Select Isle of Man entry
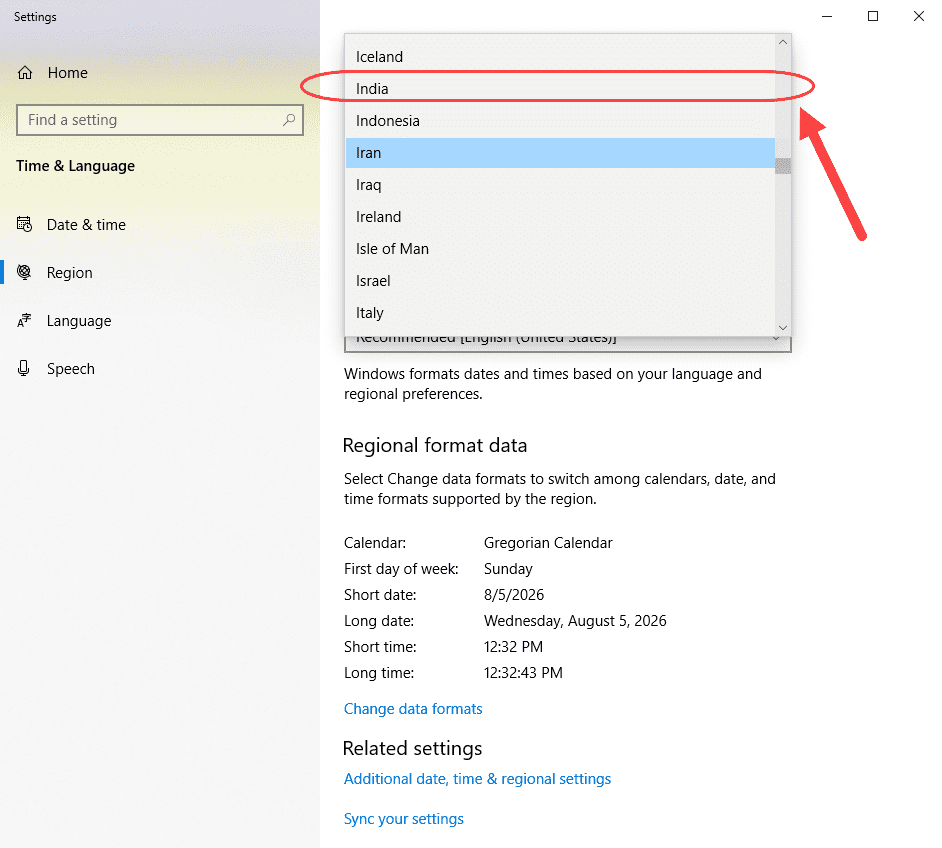Viewport: 942px width, 848px height. (560, 249)
